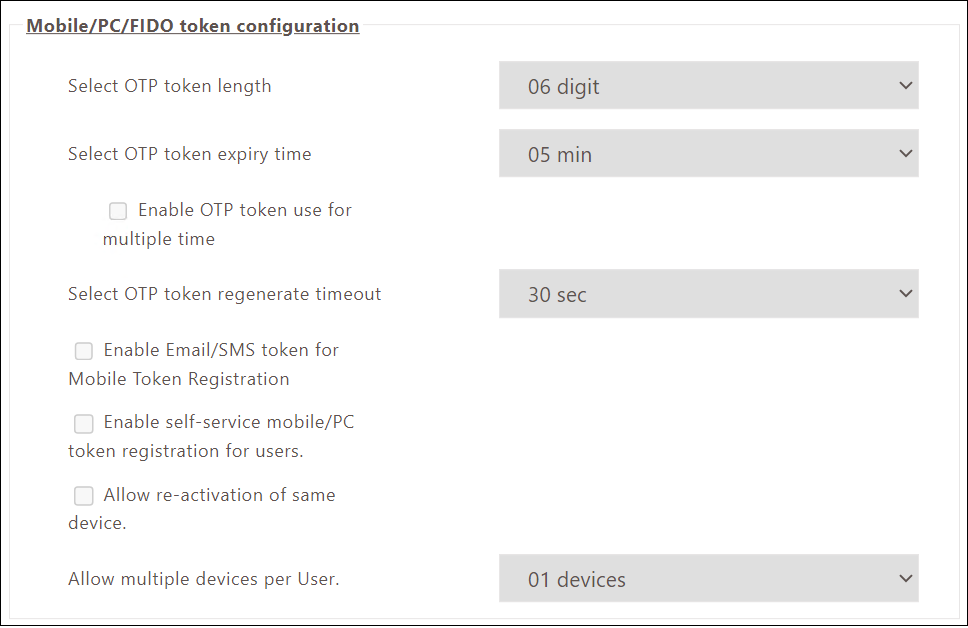Click the "Select OTP token expiry time" label
The image size is (968, 628).
point(190,154)
